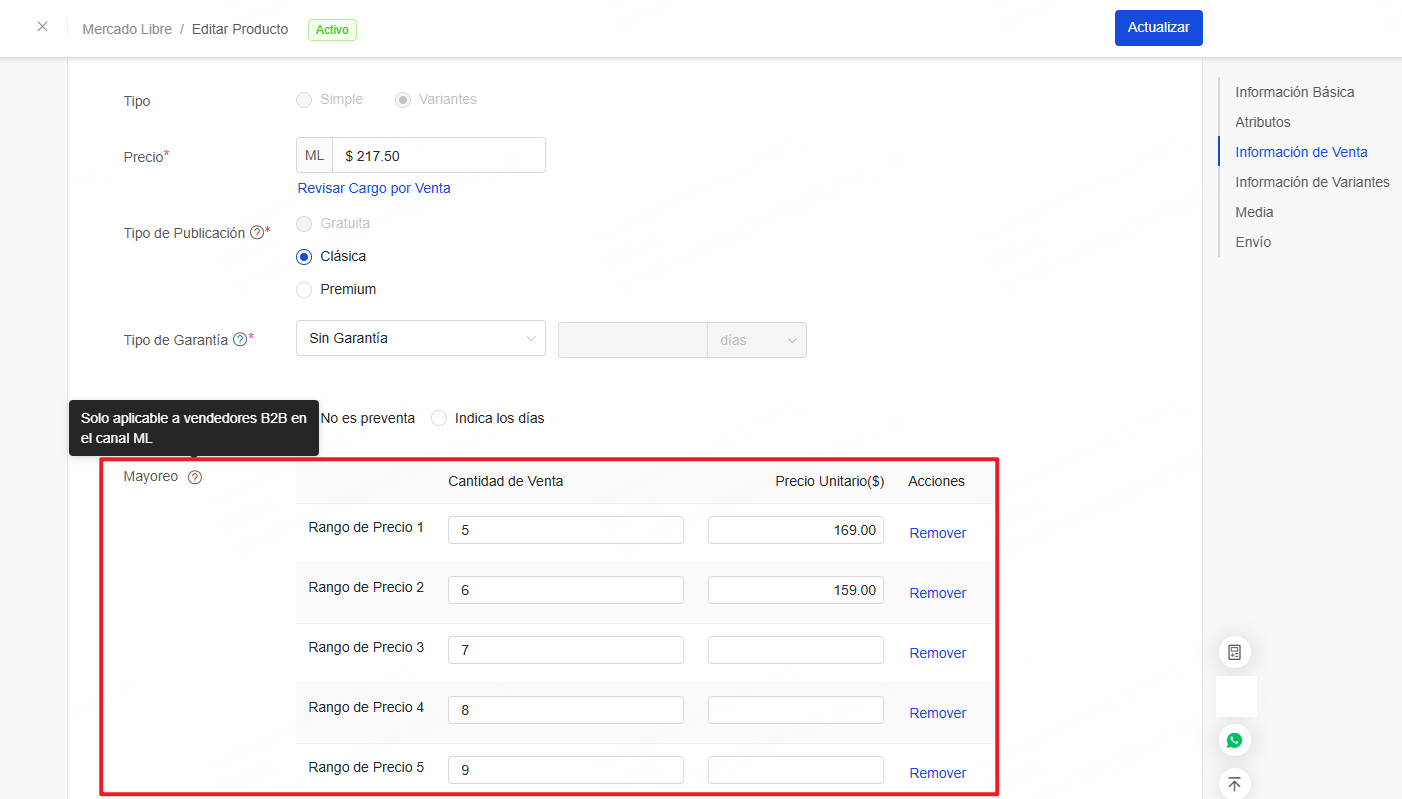Click the Rango de Precio 1 label

(x=366, y=527)
